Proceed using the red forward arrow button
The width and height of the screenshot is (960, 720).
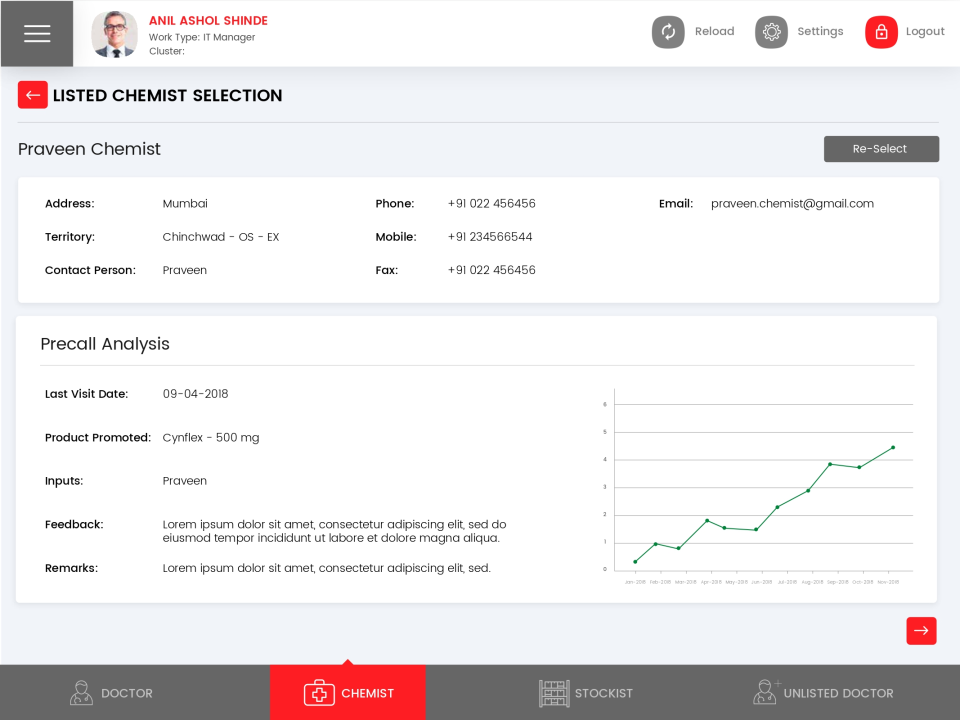pyautogui.click(x=921, y=631)
